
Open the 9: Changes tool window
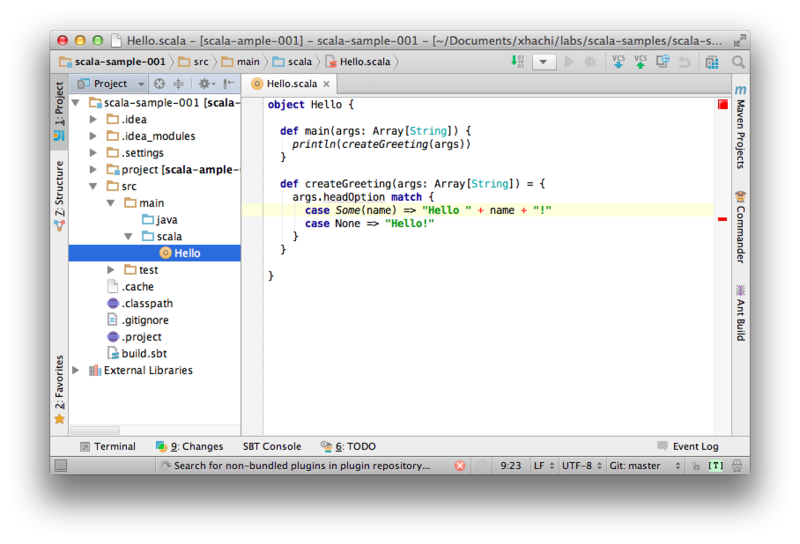189,447
